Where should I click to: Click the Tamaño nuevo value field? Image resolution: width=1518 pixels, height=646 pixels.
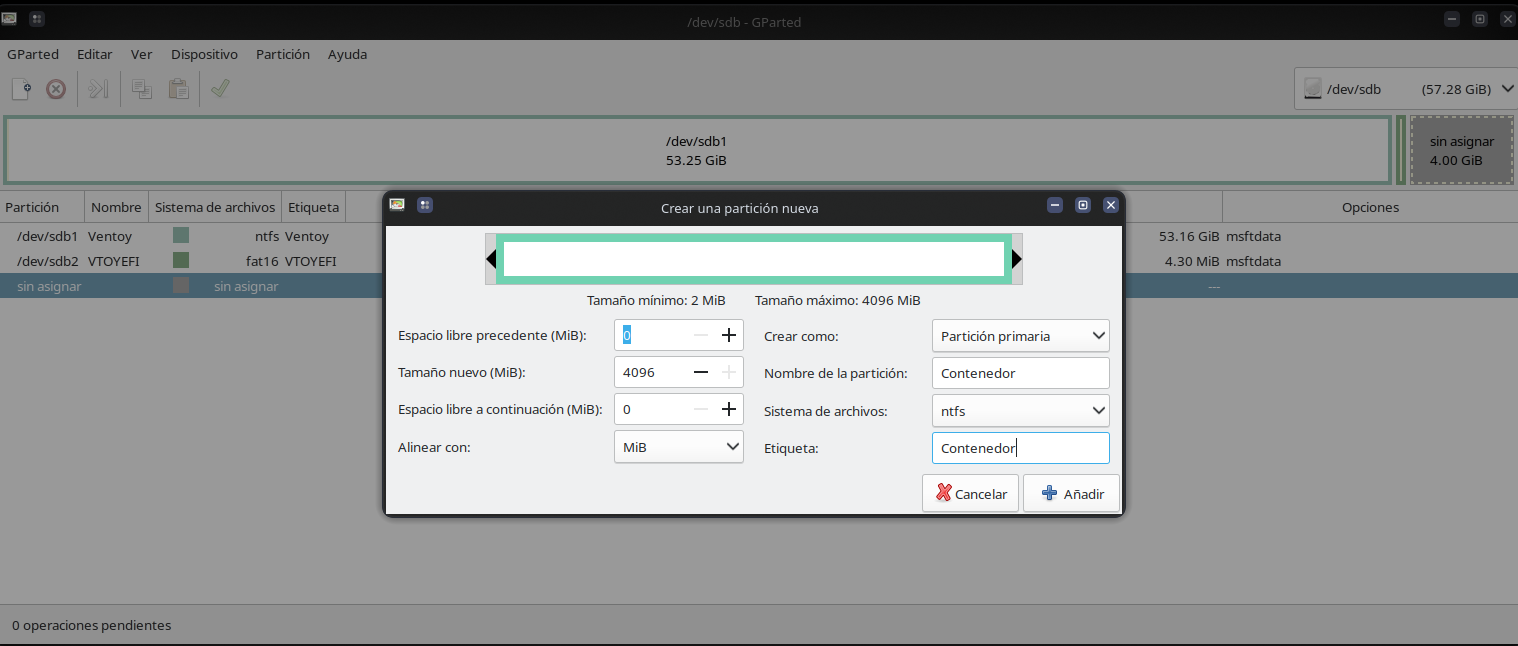[x=651, y=372]
